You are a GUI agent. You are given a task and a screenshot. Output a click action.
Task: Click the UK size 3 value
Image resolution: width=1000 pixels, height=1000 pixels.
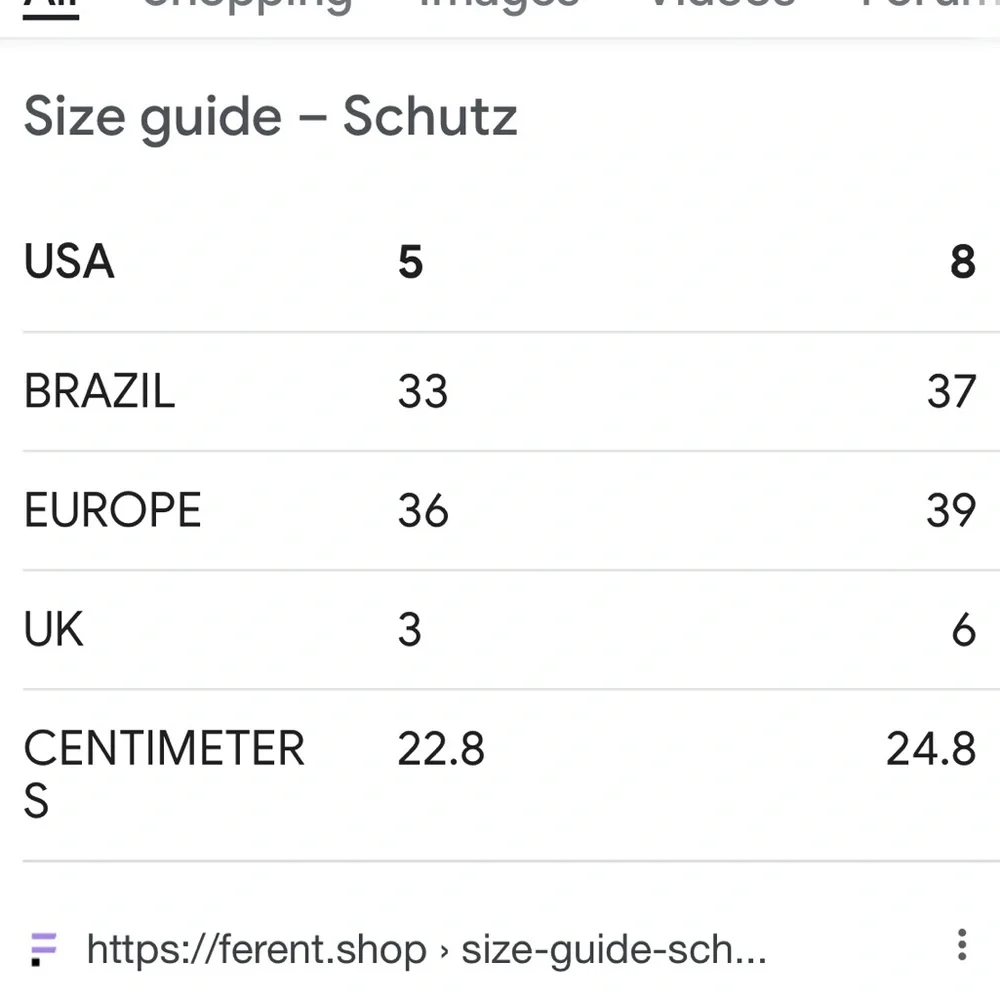pos(409,629)
